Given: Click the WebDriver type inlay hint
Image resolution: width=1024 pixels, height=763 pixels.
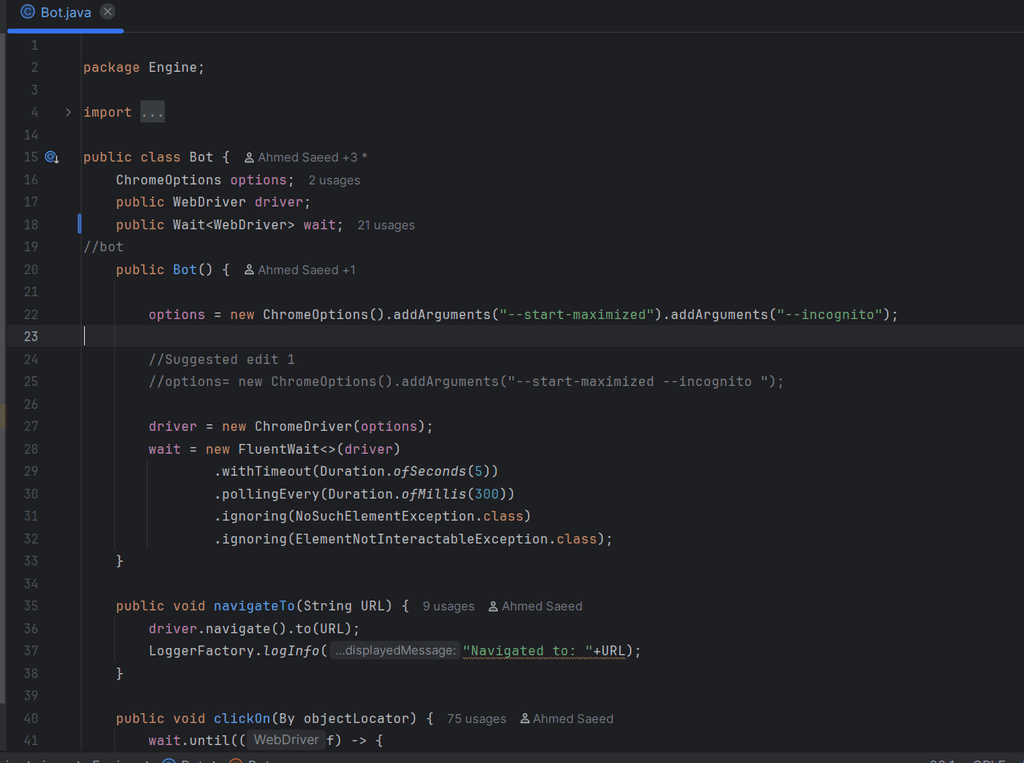Looking at the screenshot, I should [285, 740].
